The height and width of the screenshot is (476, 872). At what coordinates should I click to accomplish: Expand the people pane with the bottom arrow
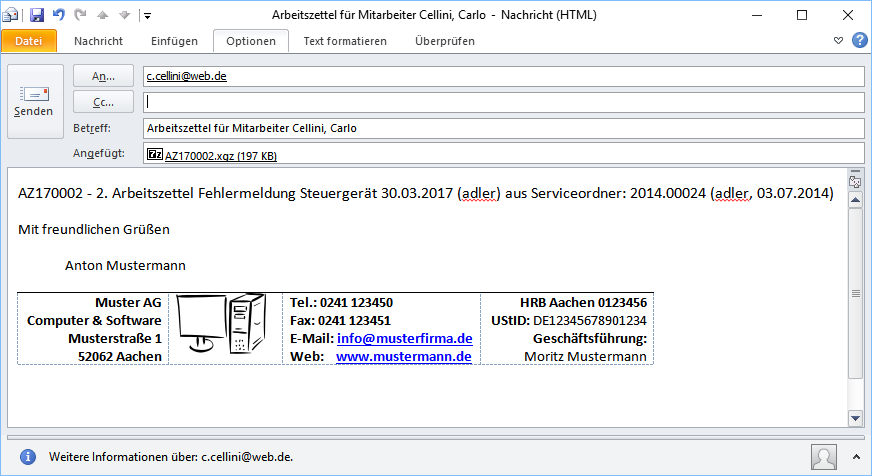[855, 456]
